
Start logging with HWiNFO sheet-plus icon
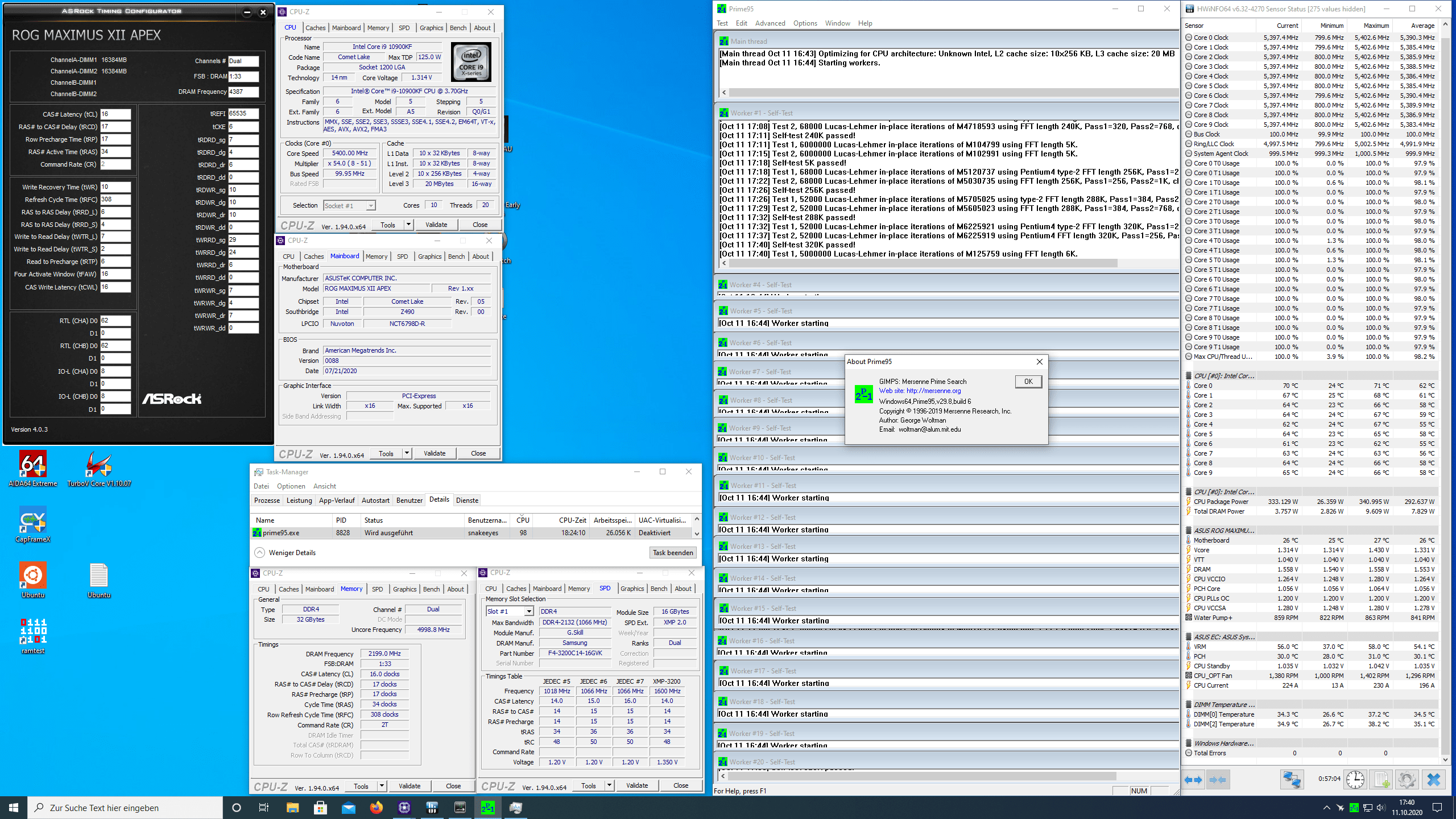(x=1381, y=780)
